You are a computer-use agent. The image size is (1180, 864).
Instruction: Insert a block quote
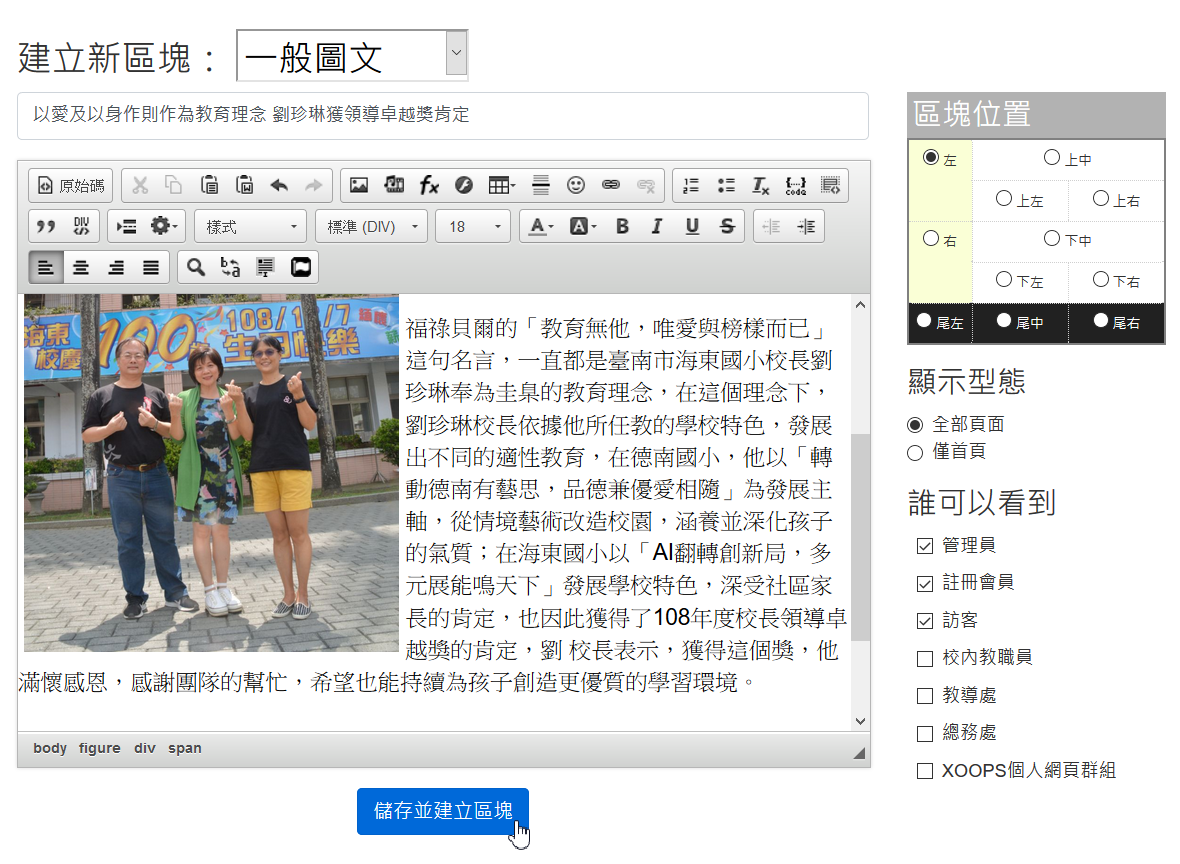coord(46,227)
